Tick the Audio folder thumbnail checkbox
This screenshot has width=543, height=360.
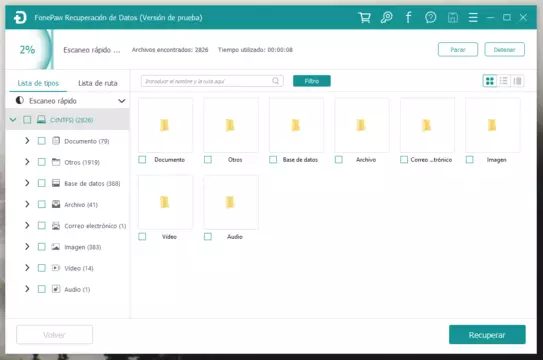(x=208, y=236)
